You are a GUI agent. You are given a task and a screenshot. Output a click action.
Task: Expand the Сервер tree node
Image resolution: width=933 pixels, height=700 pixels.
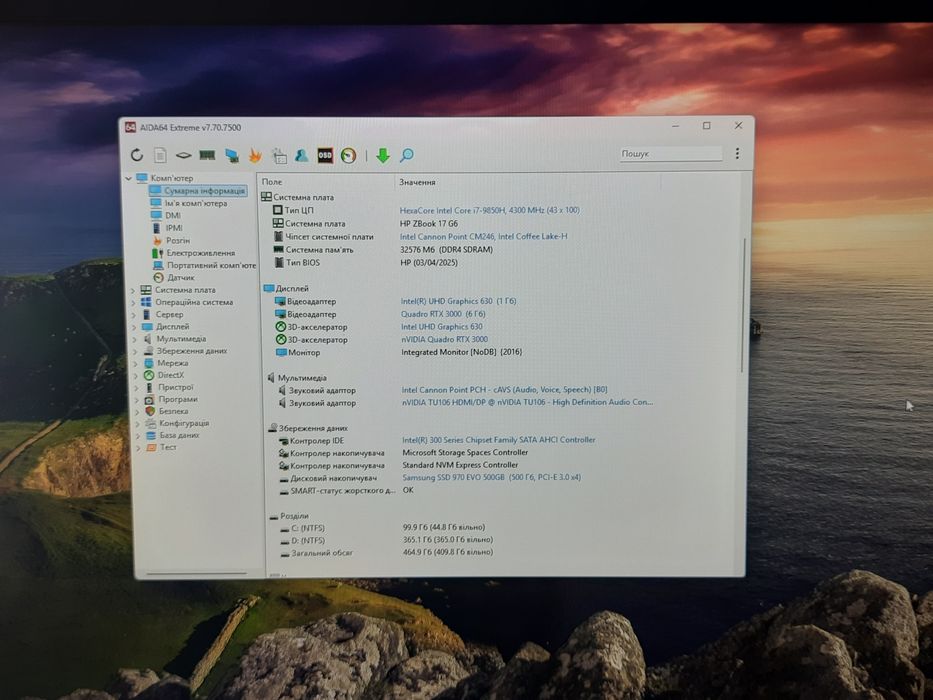pos(133,314)
